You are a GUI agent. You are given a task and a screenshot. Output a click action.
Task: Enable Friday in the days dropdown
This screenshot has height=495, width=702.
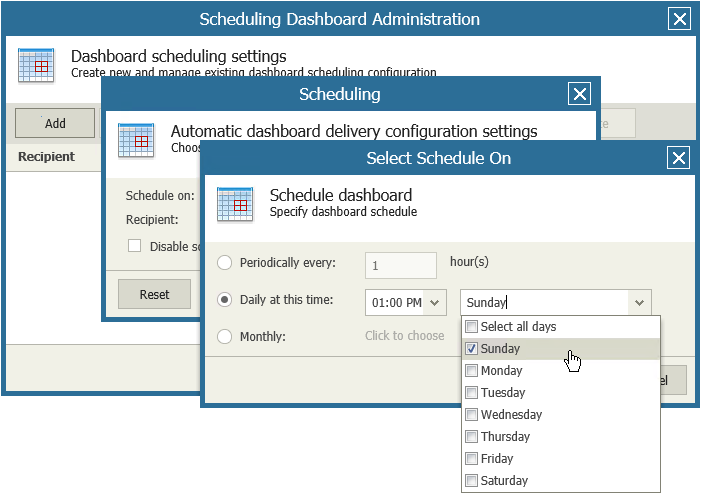tap(472, 459)
